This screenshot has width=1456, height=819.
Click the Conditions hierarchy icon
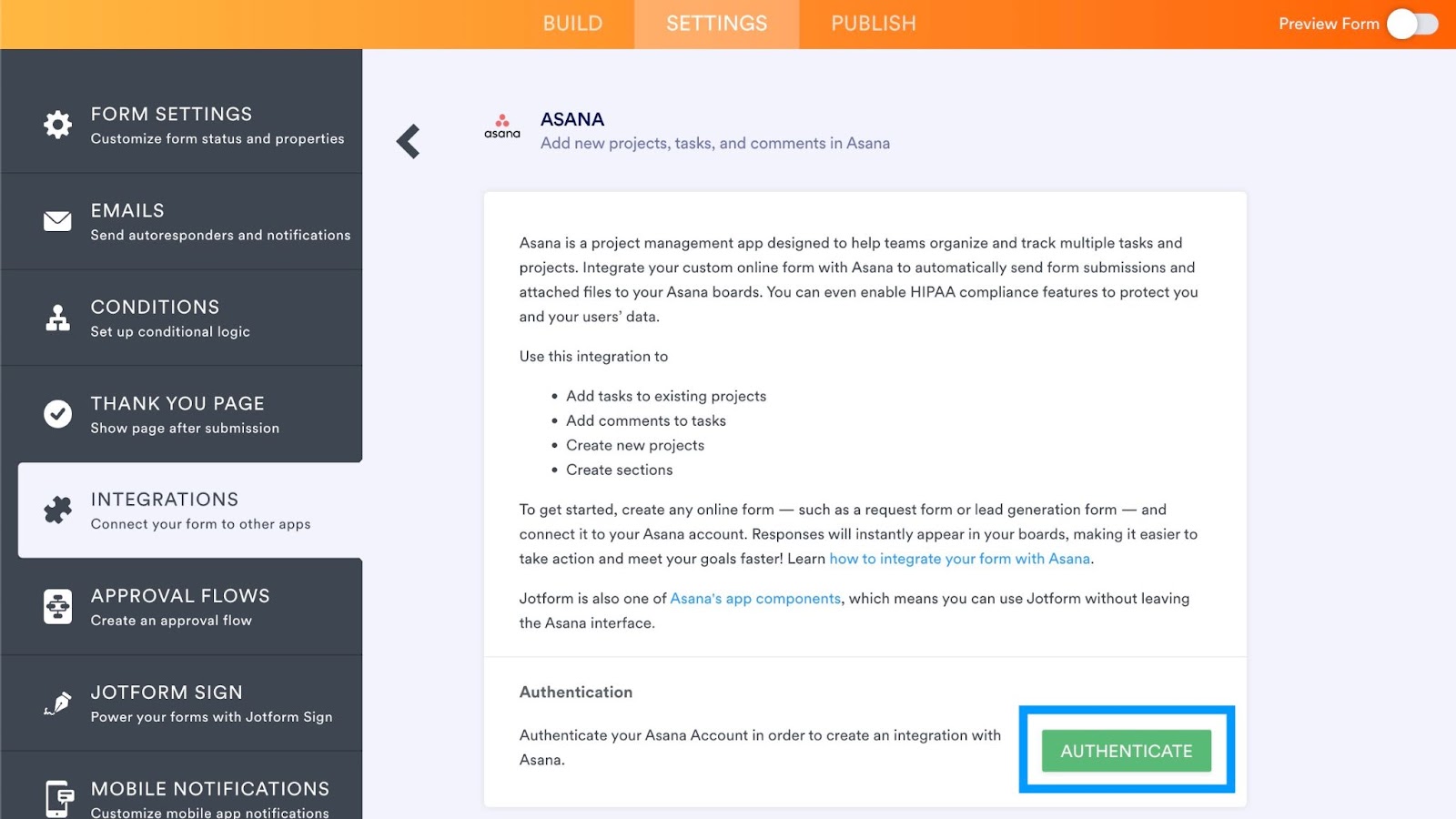57,318
